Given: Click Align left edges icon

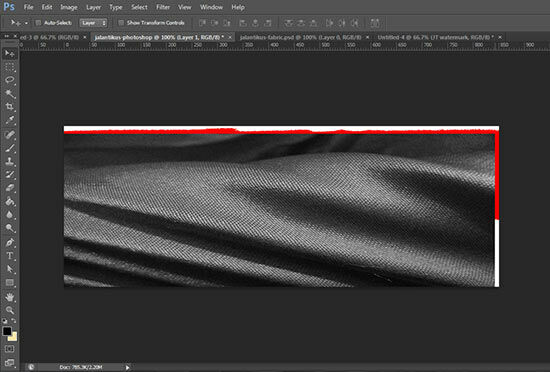Looking at the screenshot, I should 243,23.
